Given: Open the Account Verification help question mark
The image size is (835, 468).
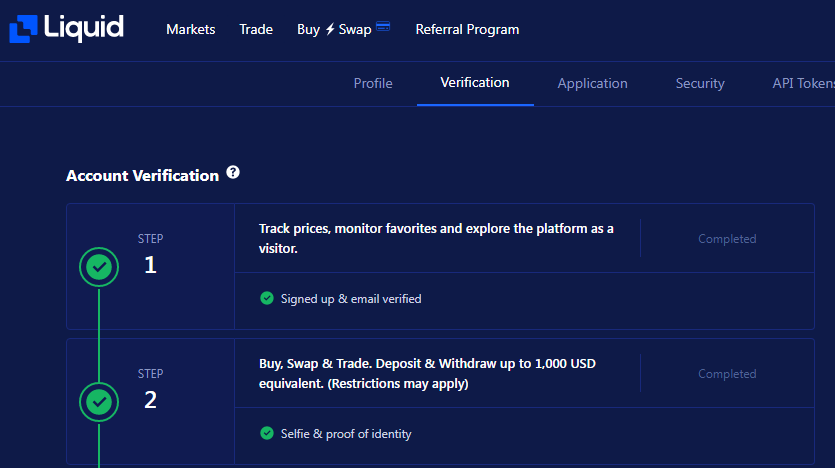Looking at the screenshot, I should click(x=233, y=173).
